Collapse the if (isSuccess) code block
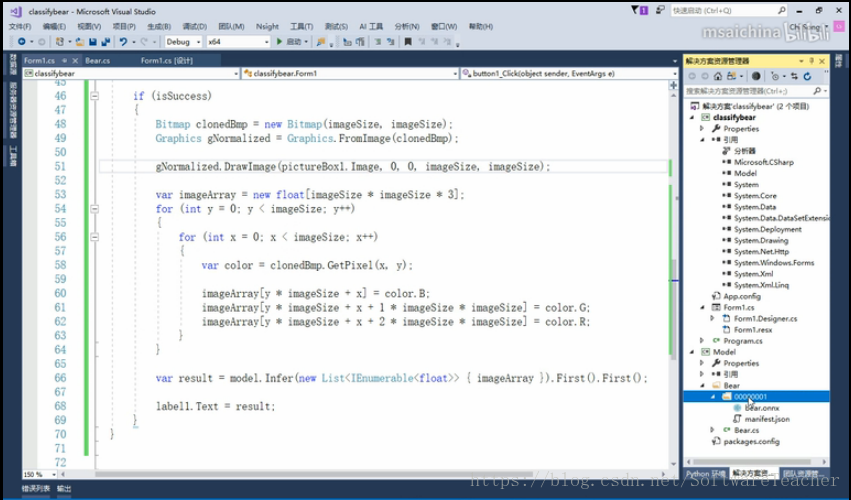 click(94, 96)
